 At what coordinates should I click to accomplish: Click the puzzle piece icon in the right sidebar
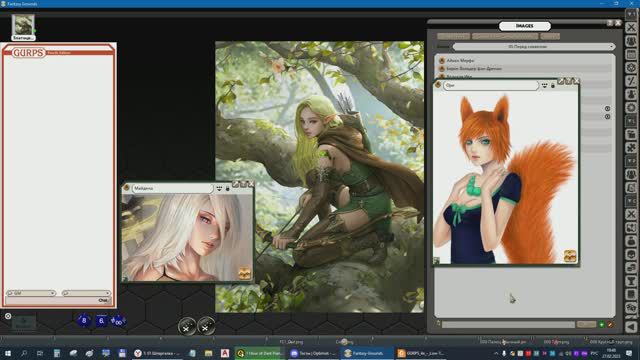click(631, 148)
